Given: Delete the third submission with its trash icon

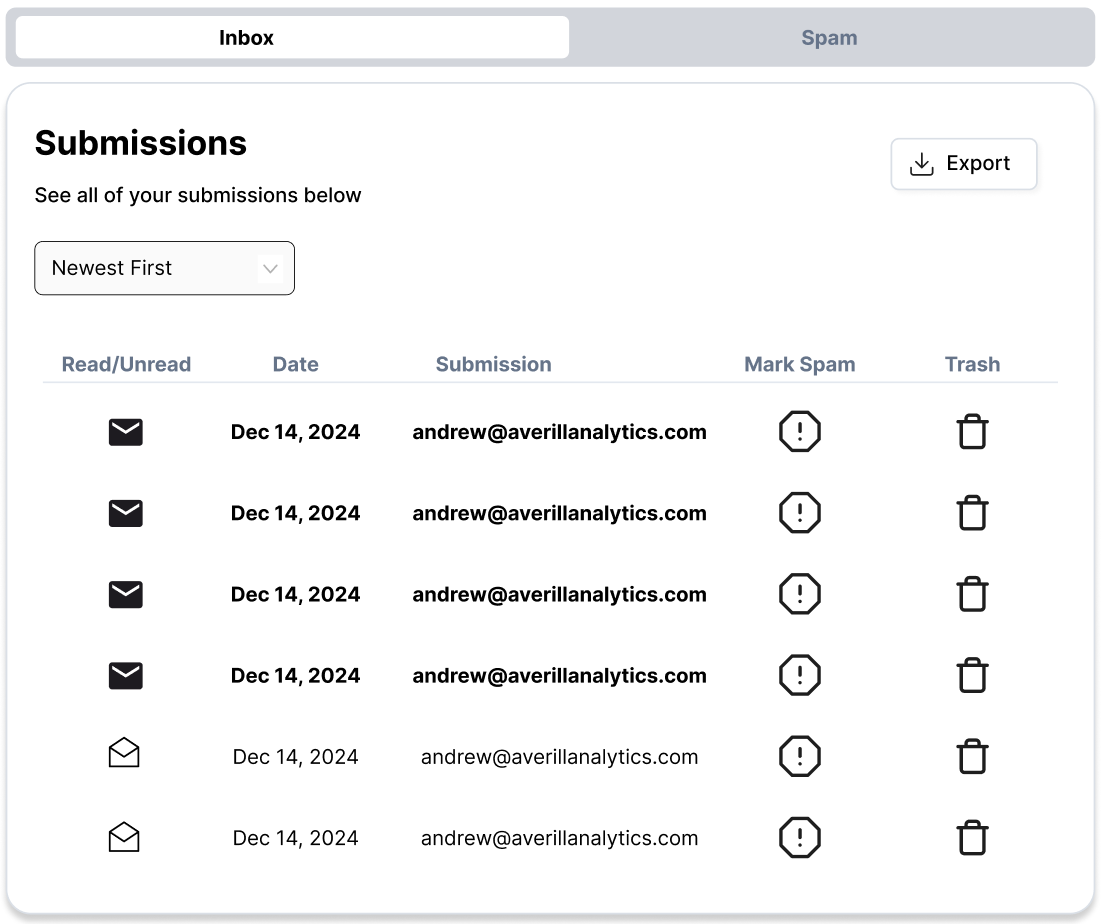Looking at the screenshot, I should click(x=972, y=593).
